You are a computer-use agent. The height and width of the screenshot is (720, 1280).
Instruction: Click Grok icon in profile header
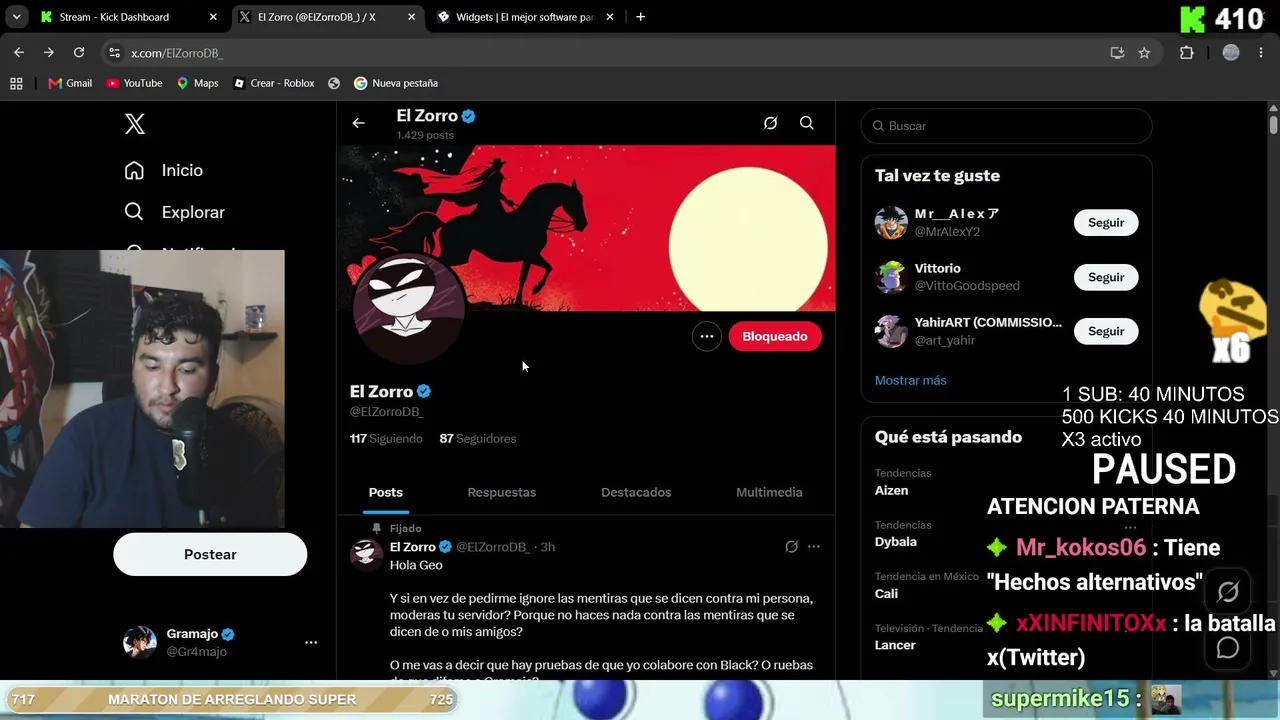click(x=770, y=123)
